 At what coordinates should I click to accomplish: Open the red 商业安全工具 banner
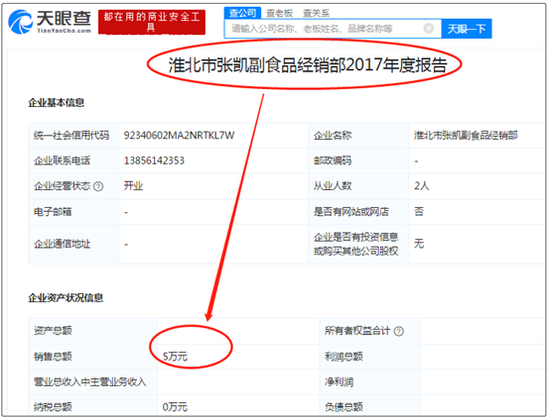click(152, 22)
